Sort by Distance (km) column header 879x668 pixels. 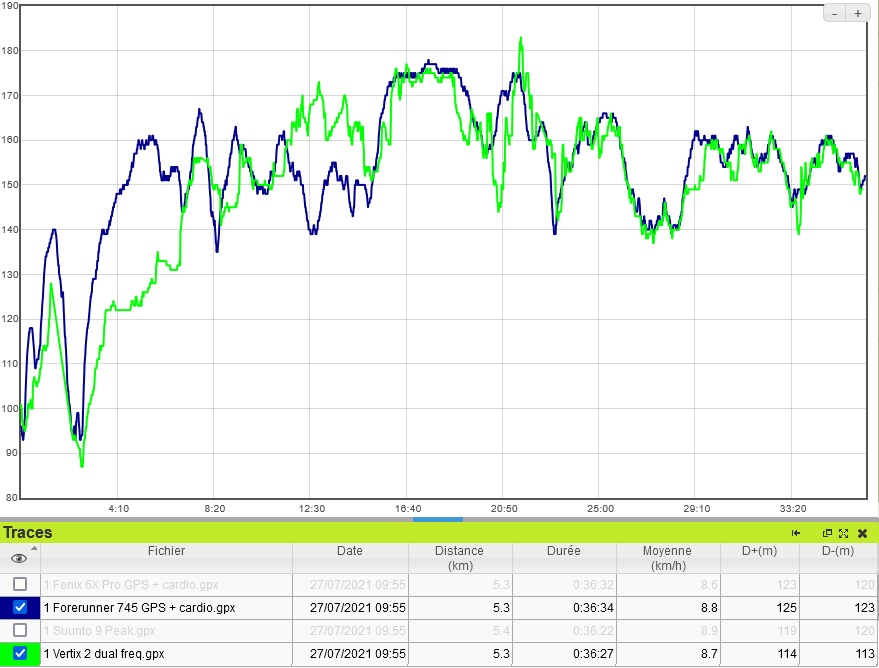coord(459,557)
